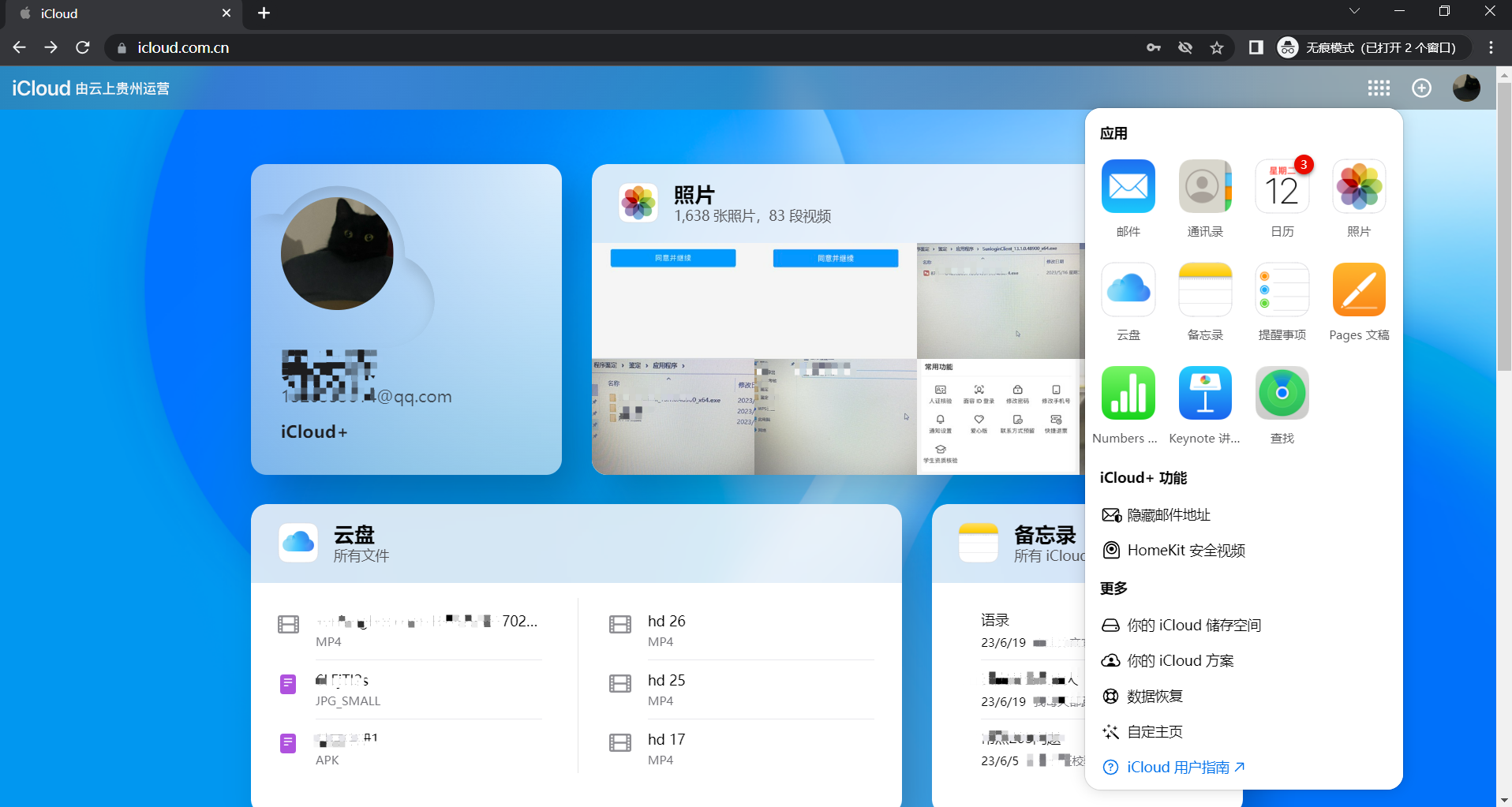
Task: Click the Photos tile flower icon
Action: pos(638,203)
